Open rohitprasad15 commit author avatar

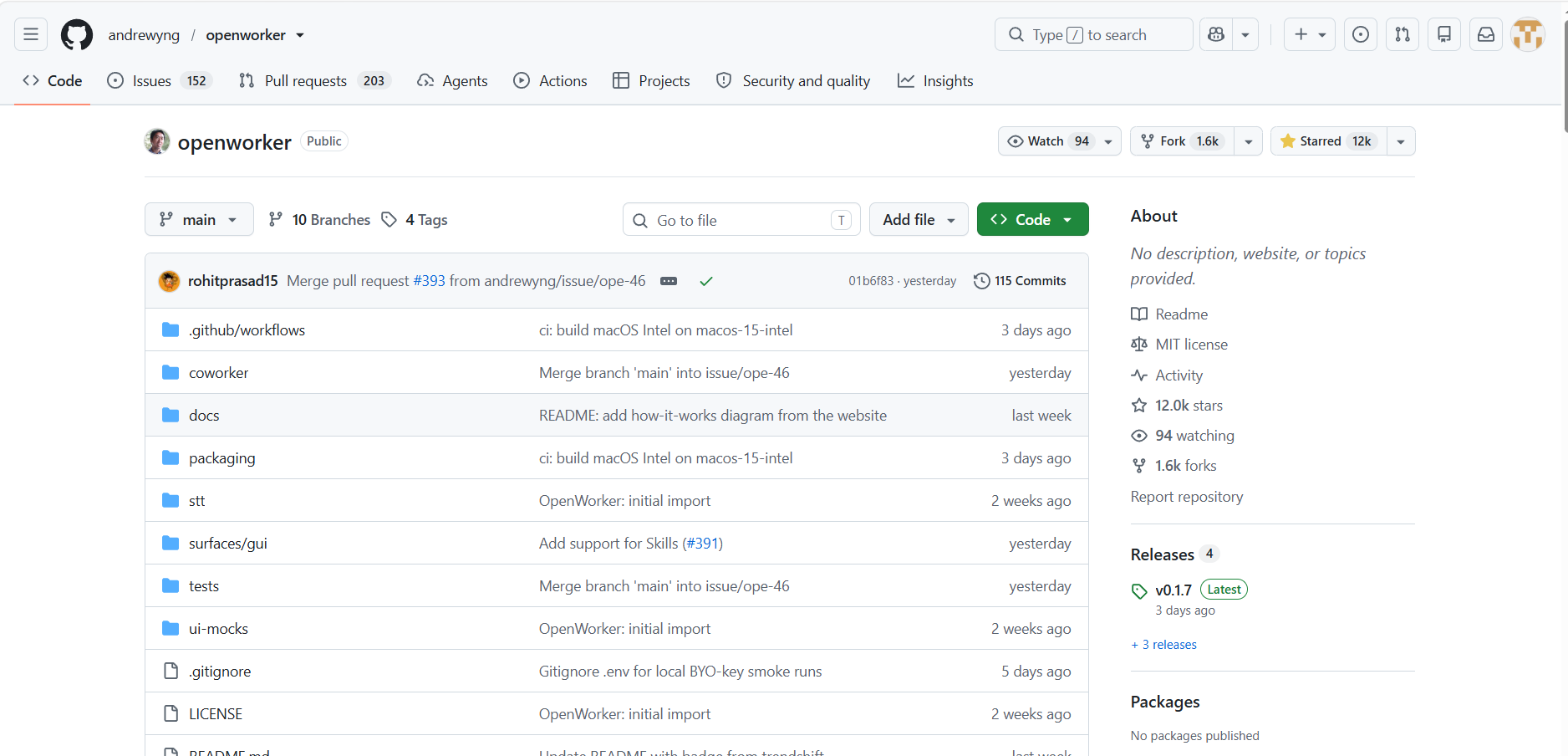169,281
